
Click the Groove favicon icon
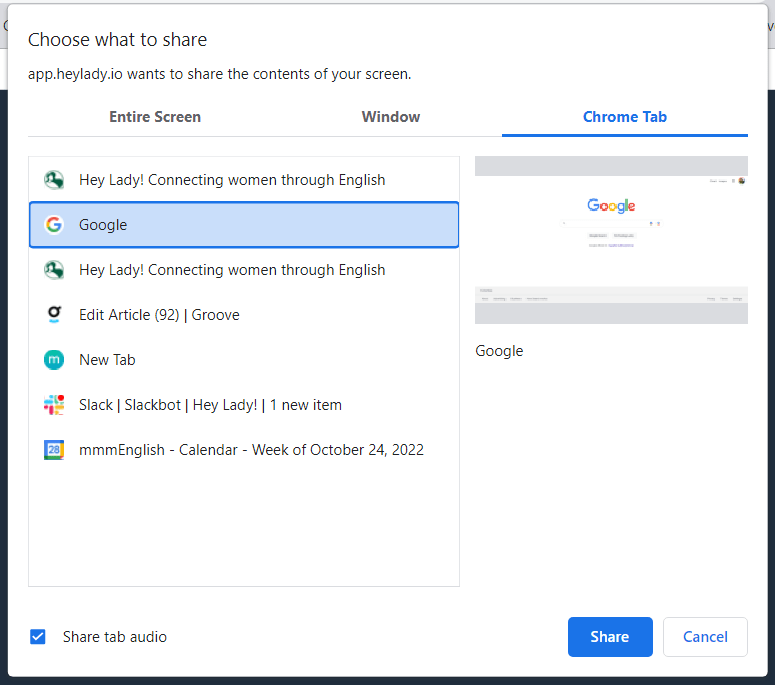point(54,315)
